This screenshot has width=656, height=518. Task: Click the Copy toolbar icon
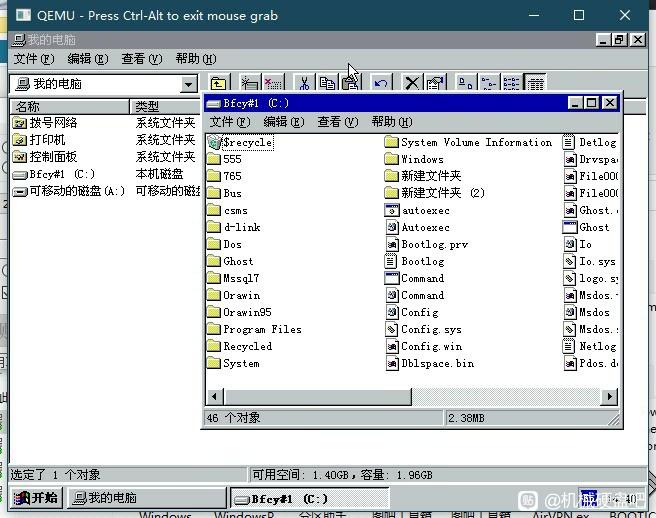(327, 83)
